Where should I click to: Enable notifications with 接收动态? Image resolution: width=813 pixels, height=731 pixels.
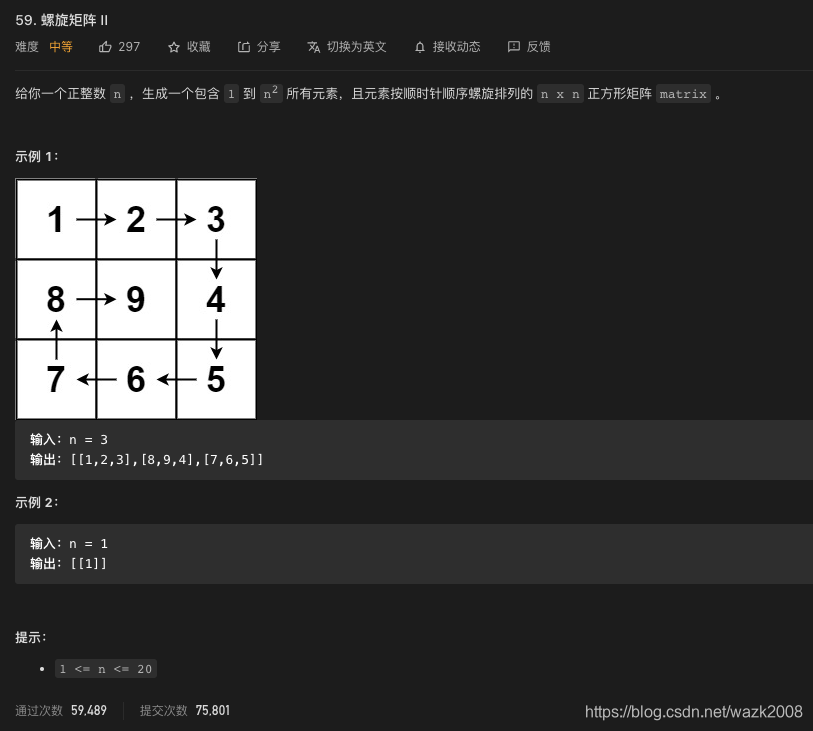click(x=447, y=46)
